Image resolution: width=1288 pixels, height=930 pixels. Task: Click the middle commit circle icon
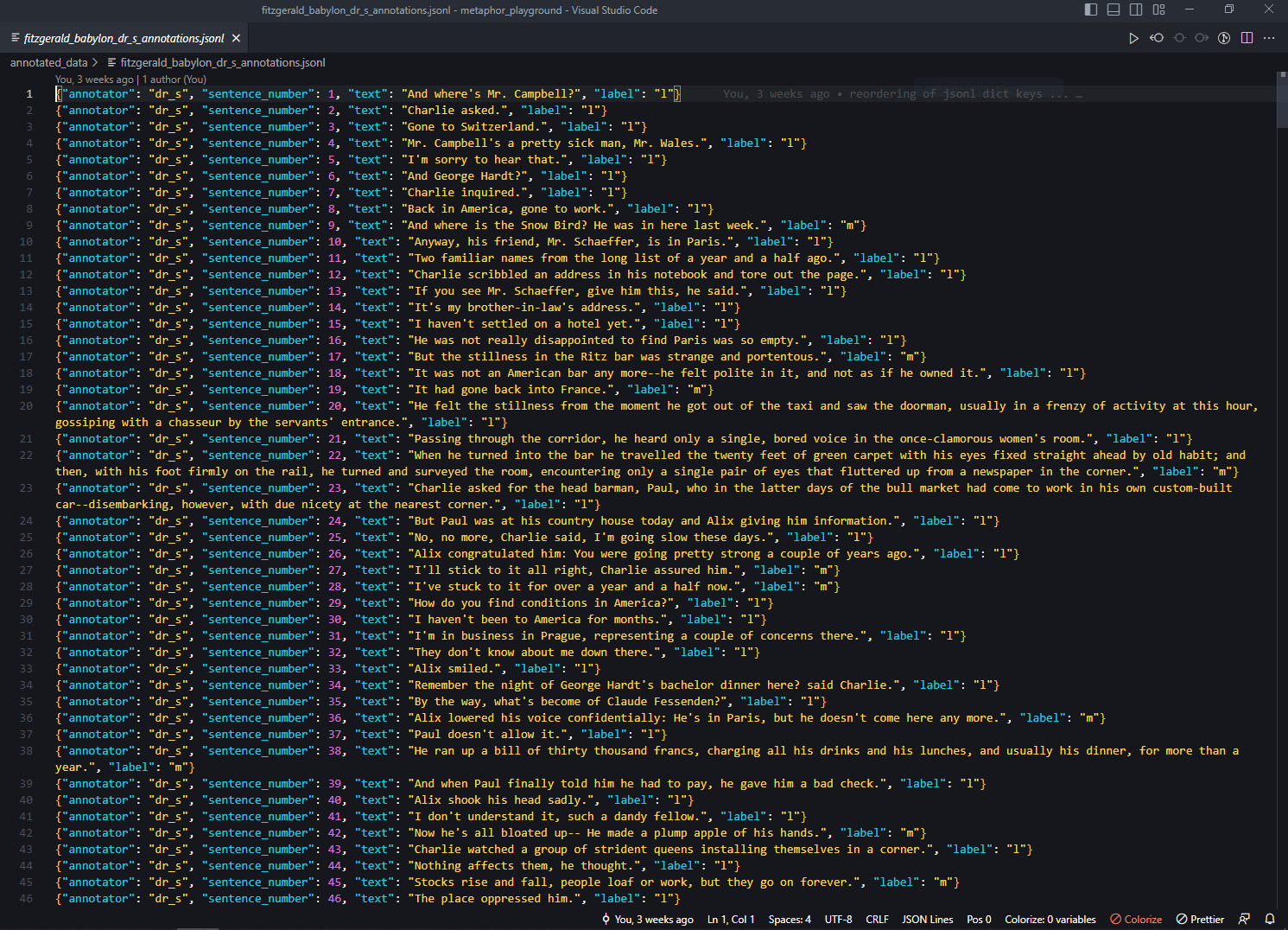(x=1179, y=38)
